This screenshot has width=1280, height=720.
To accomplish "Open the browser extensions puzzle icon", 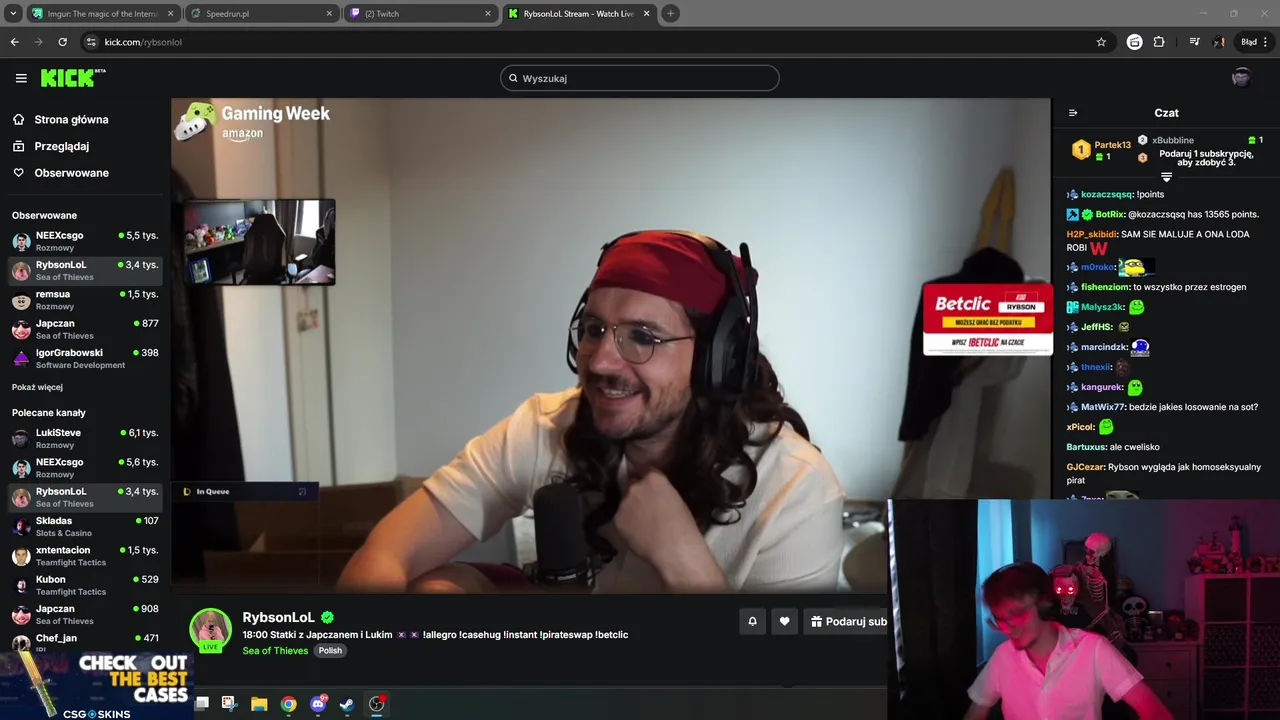I will click(x=1159, y=42).
